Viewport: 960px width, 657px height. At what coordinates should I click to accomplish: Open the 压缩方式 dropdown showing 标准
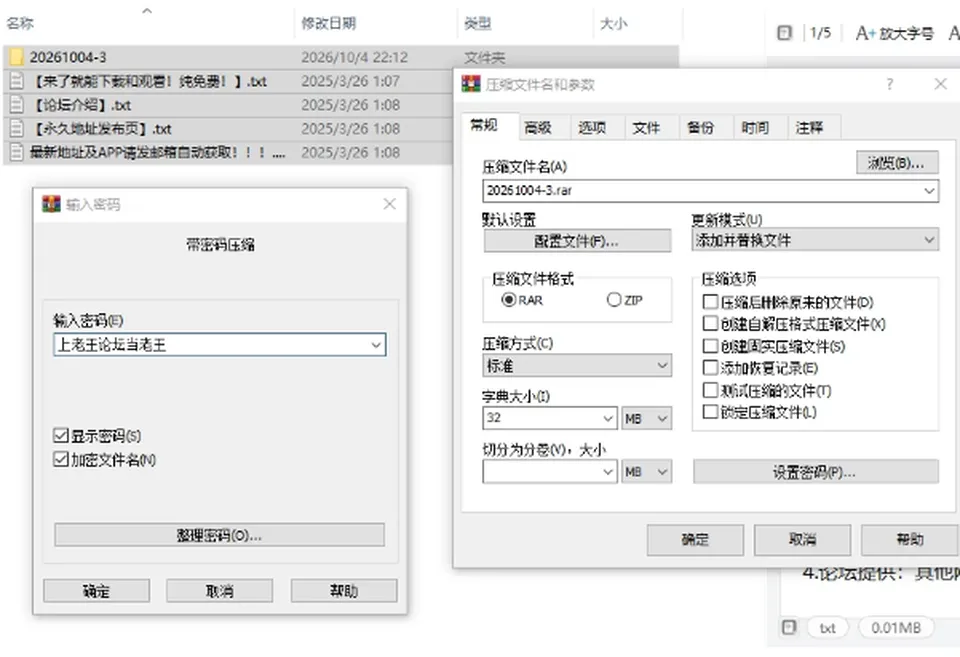(x=577, y=366)
